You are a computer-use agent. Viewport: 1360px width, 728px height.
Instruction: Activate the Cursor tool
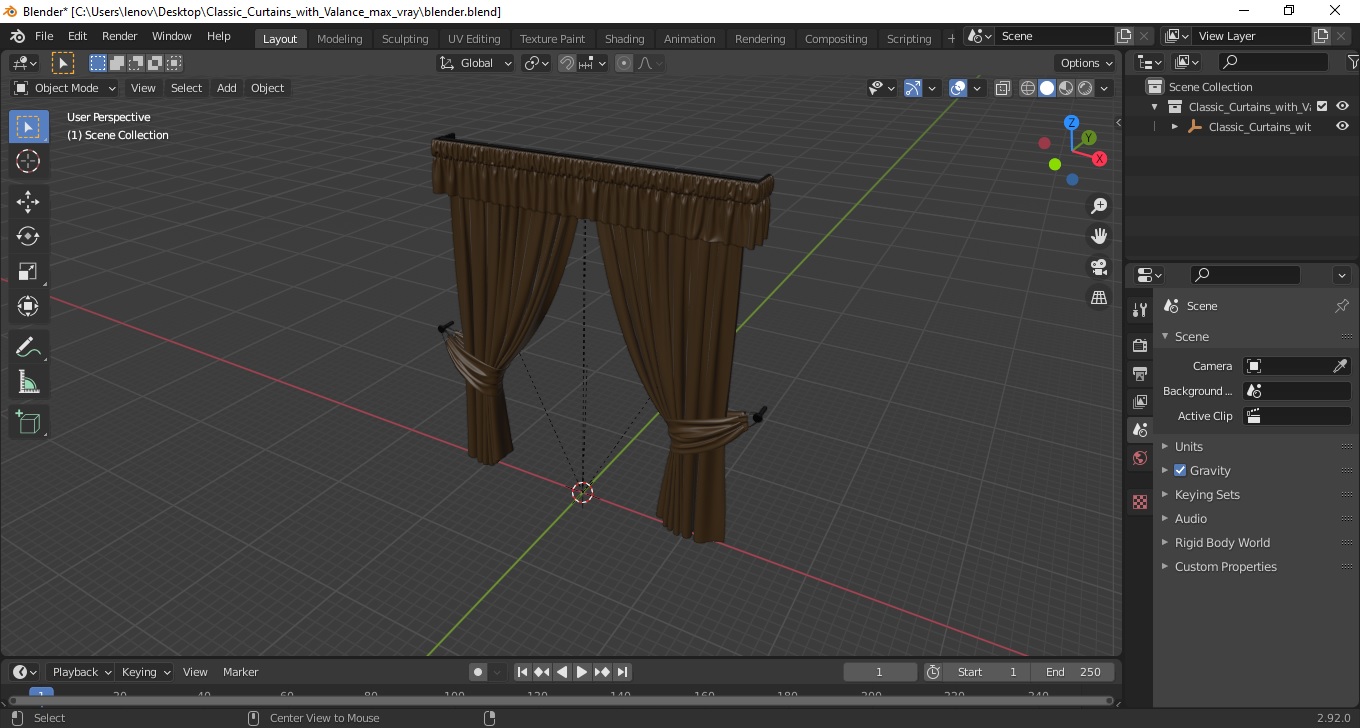[28, 161]
